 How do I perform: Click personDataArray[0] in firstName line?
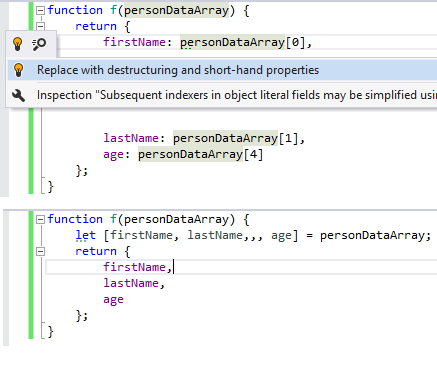[x=242, y=43]
